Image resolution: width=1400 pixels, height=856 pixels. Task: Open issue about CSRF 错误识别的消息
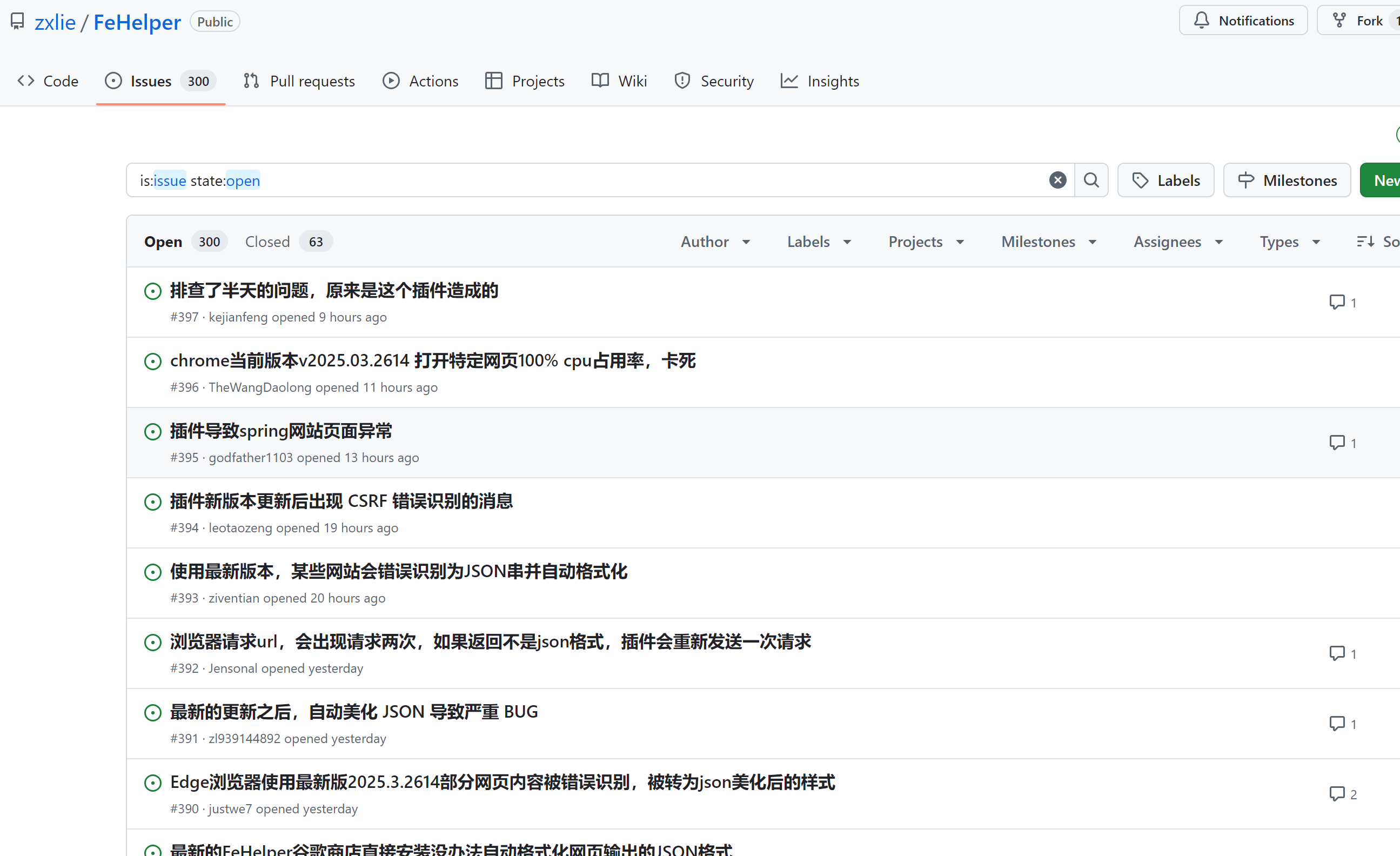pos(341,501)
